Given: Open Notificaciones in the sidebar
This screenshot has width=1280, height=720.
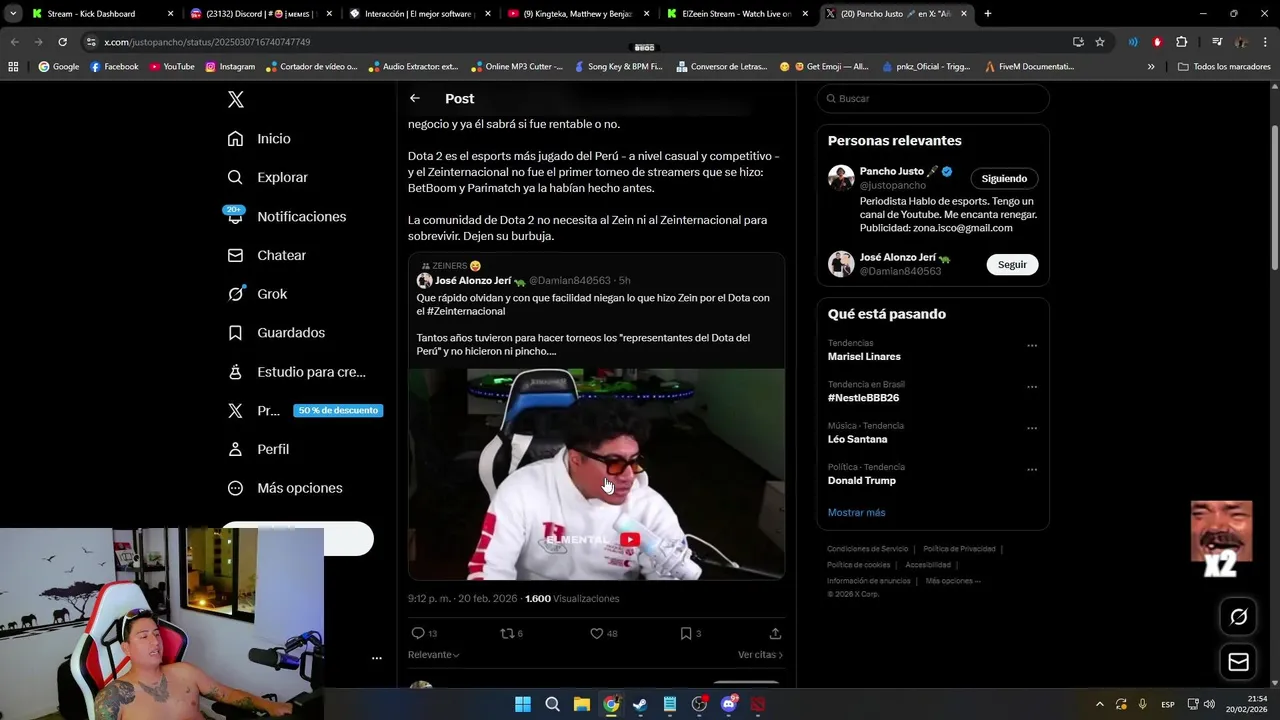Looking at the screenshot, I should pyautogui.click(x=285, y=216).
